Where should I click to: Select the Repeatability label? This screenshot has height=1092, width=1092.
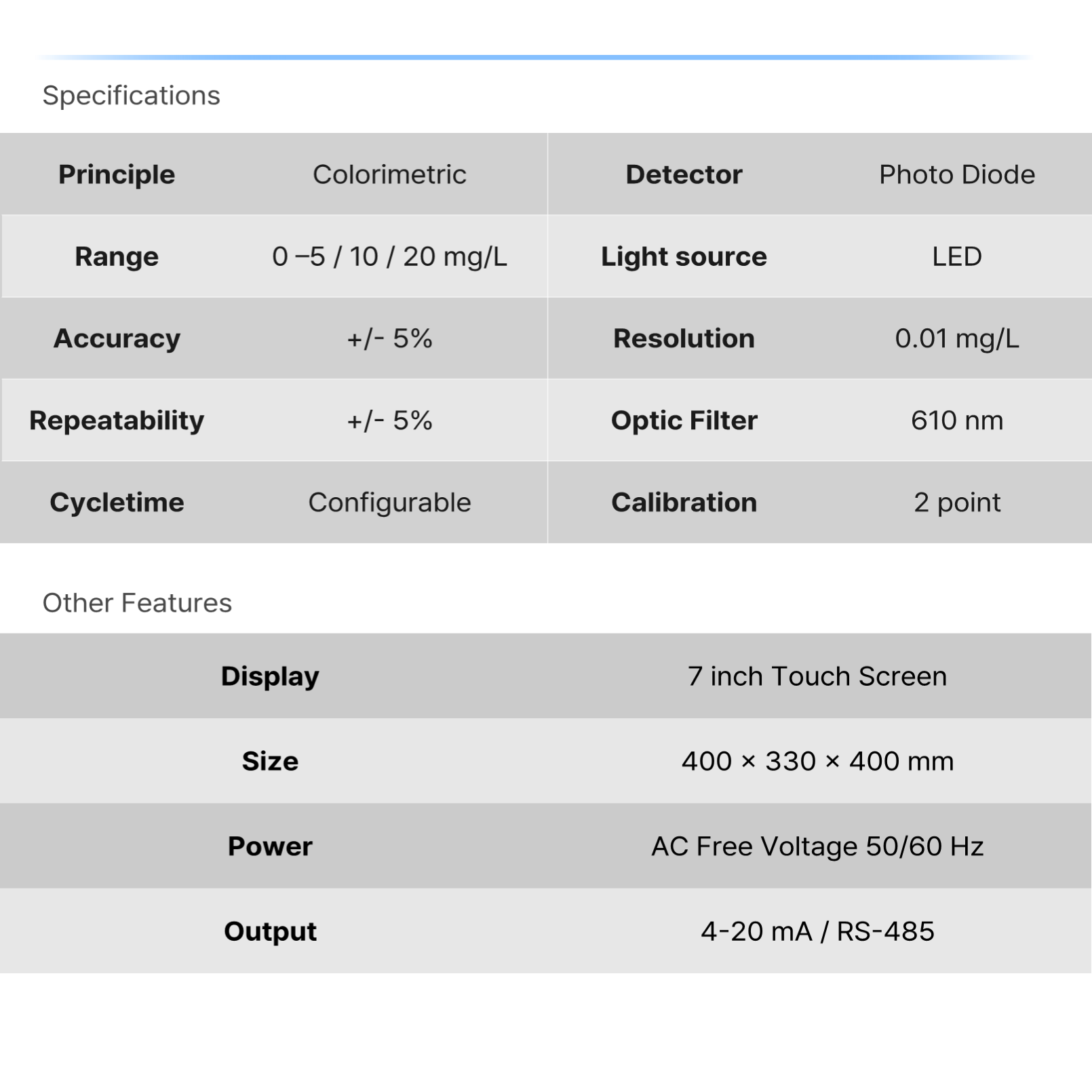pyautogui.click(x=117, y=421)
